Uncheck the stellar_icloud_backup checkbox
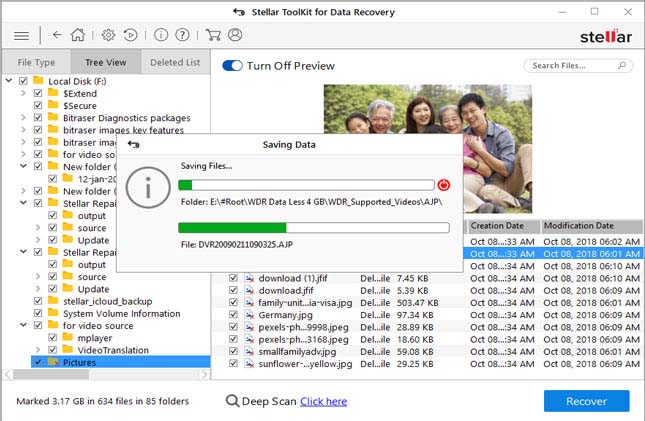Screen dimensions: 645x421 click(38, 301)
